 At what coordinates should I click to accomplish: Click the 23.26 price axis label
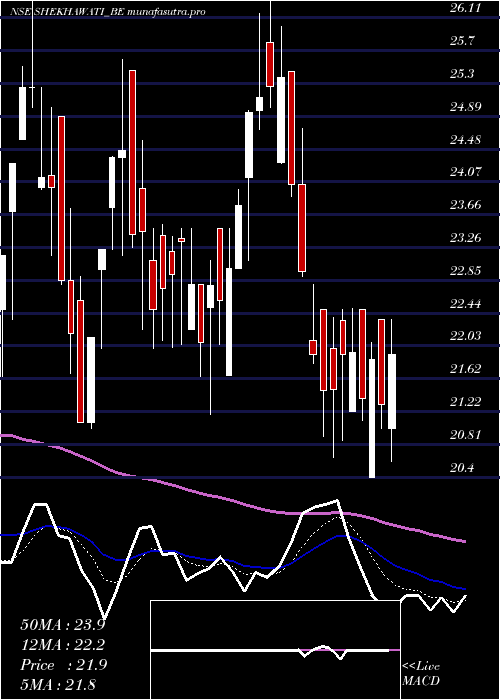[x=465, y=238]
